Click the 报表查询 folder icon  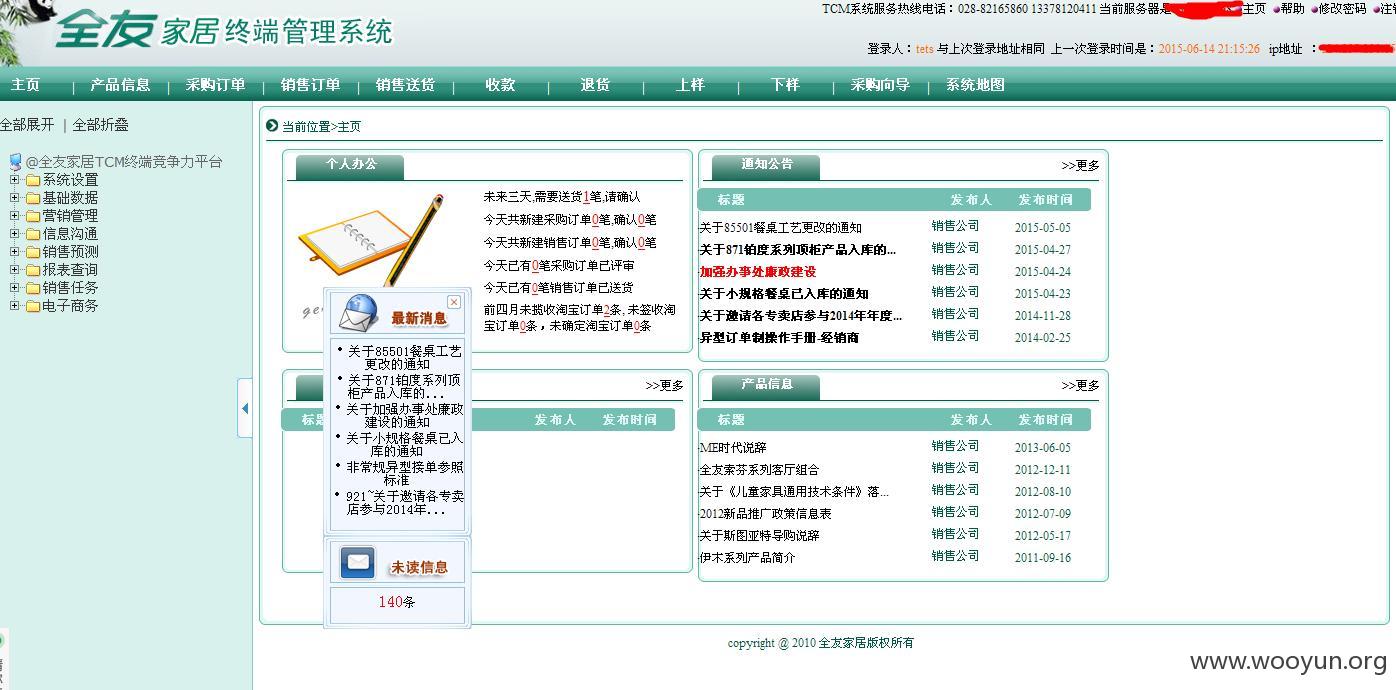pyautogui.click(x=33, y=271)
